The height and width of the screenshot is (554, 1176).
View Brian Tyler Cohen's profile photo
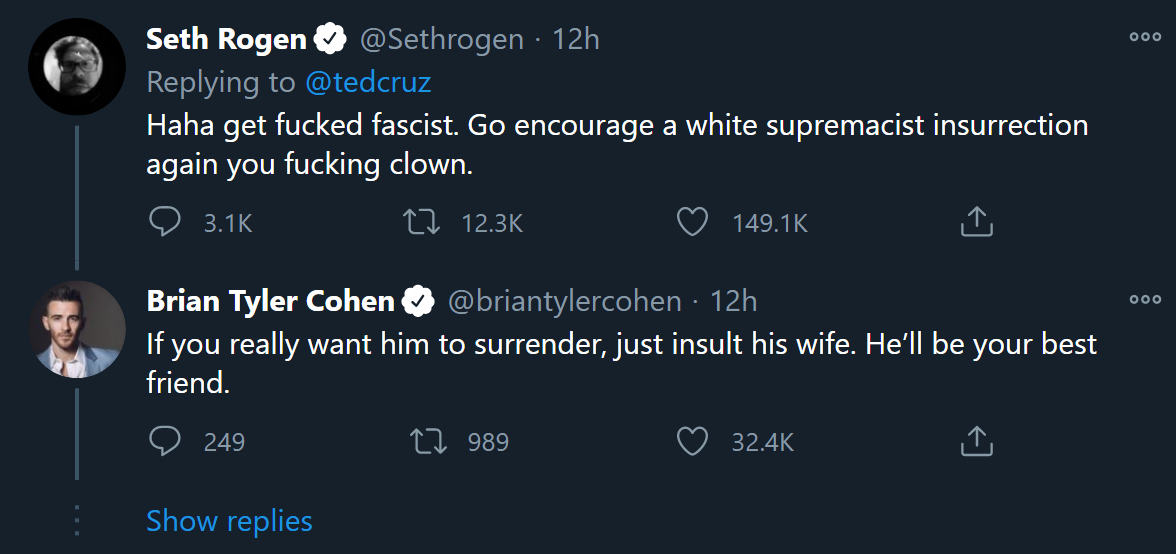tap(76, 328)
